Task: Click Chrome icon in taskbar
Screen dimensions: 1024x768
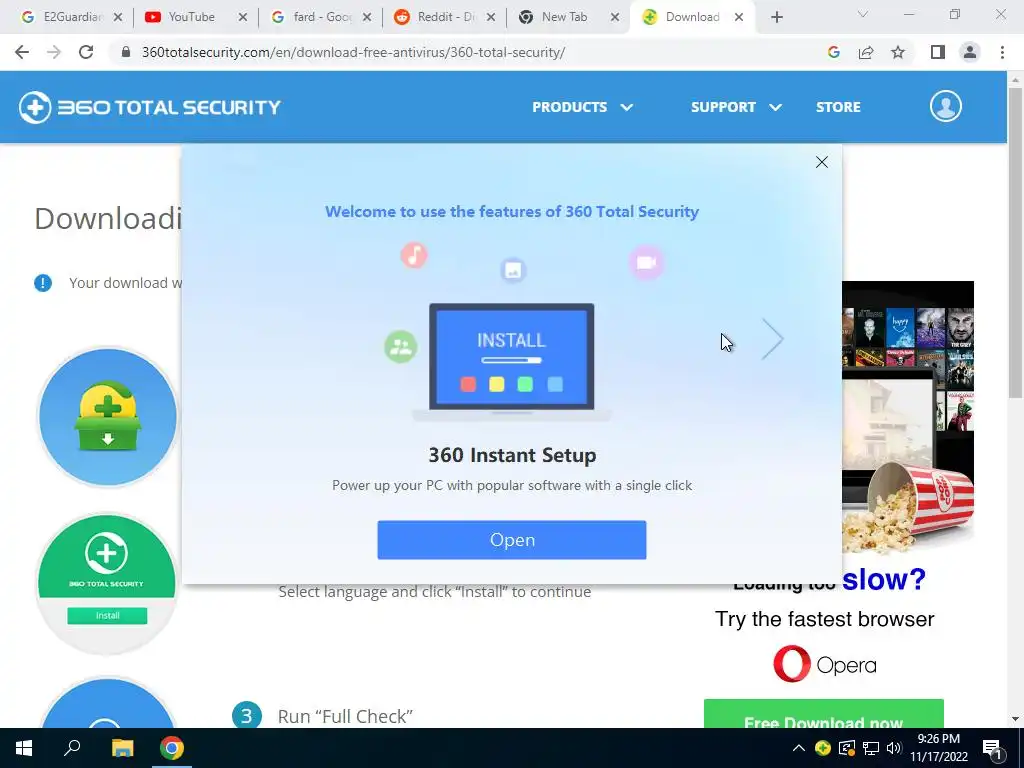Action: pyautogui.click(x=172, y=748)
